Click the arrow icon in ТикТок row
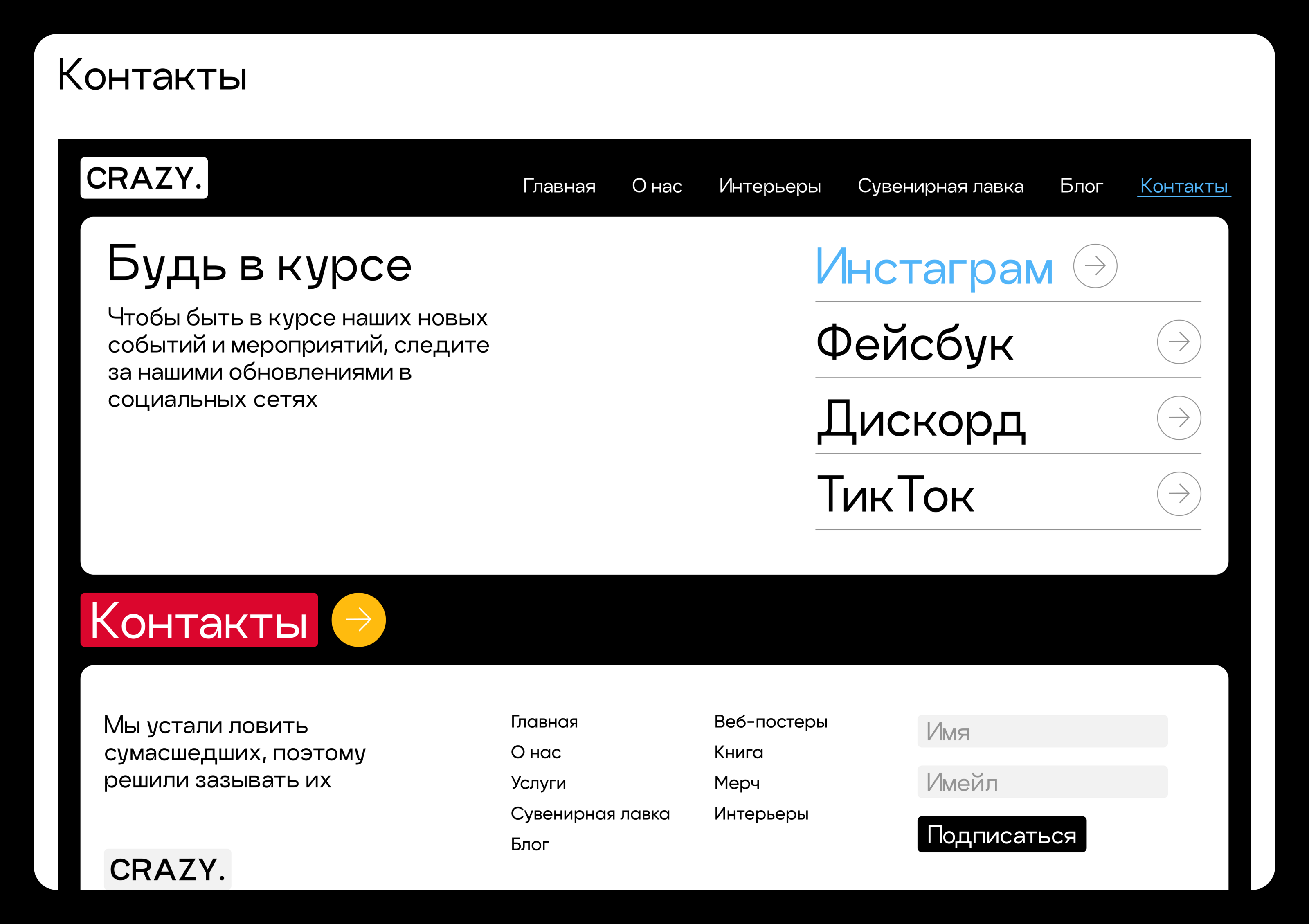This screenshot has width=1309, height=924. pos(1179,494)
